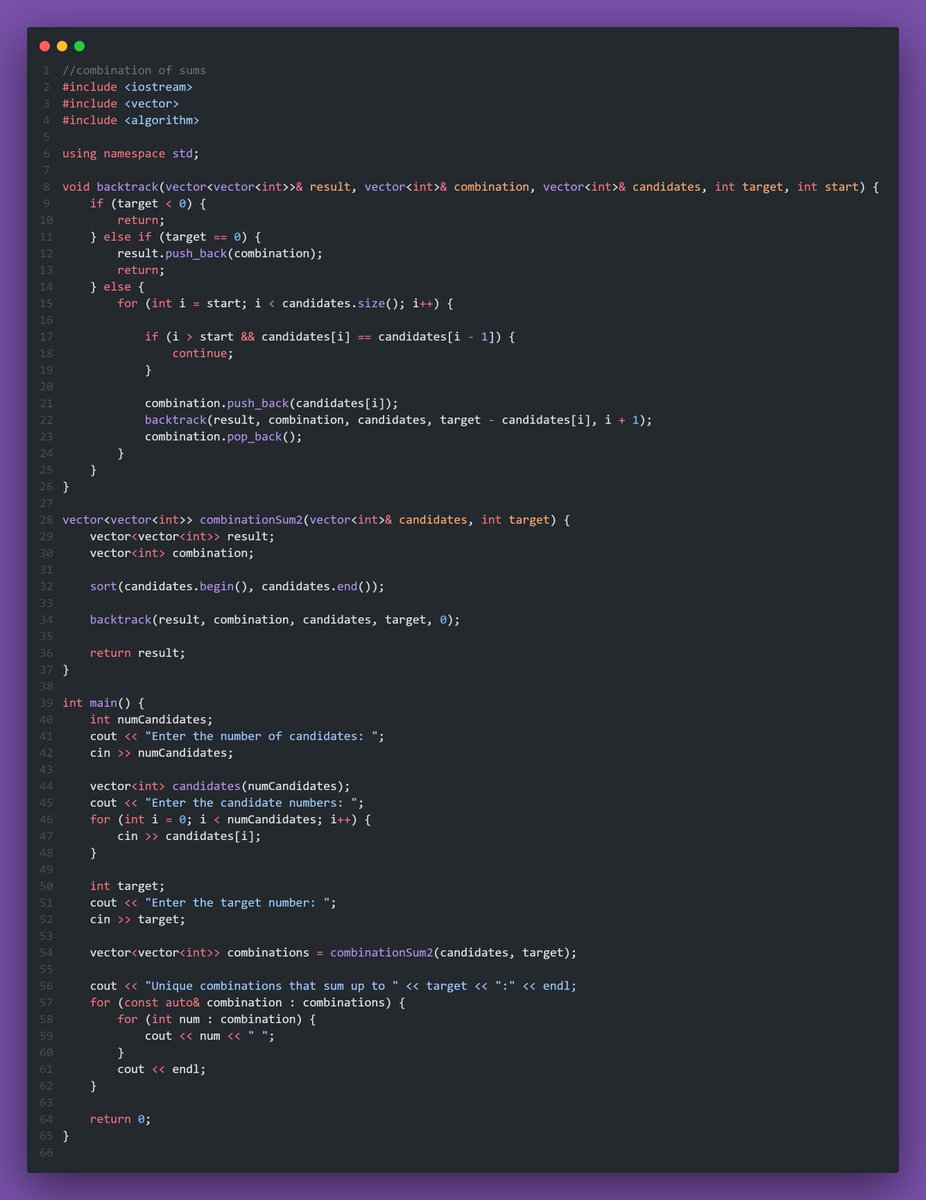Click 'int numCandidates;' declaration

coord(151,719)
